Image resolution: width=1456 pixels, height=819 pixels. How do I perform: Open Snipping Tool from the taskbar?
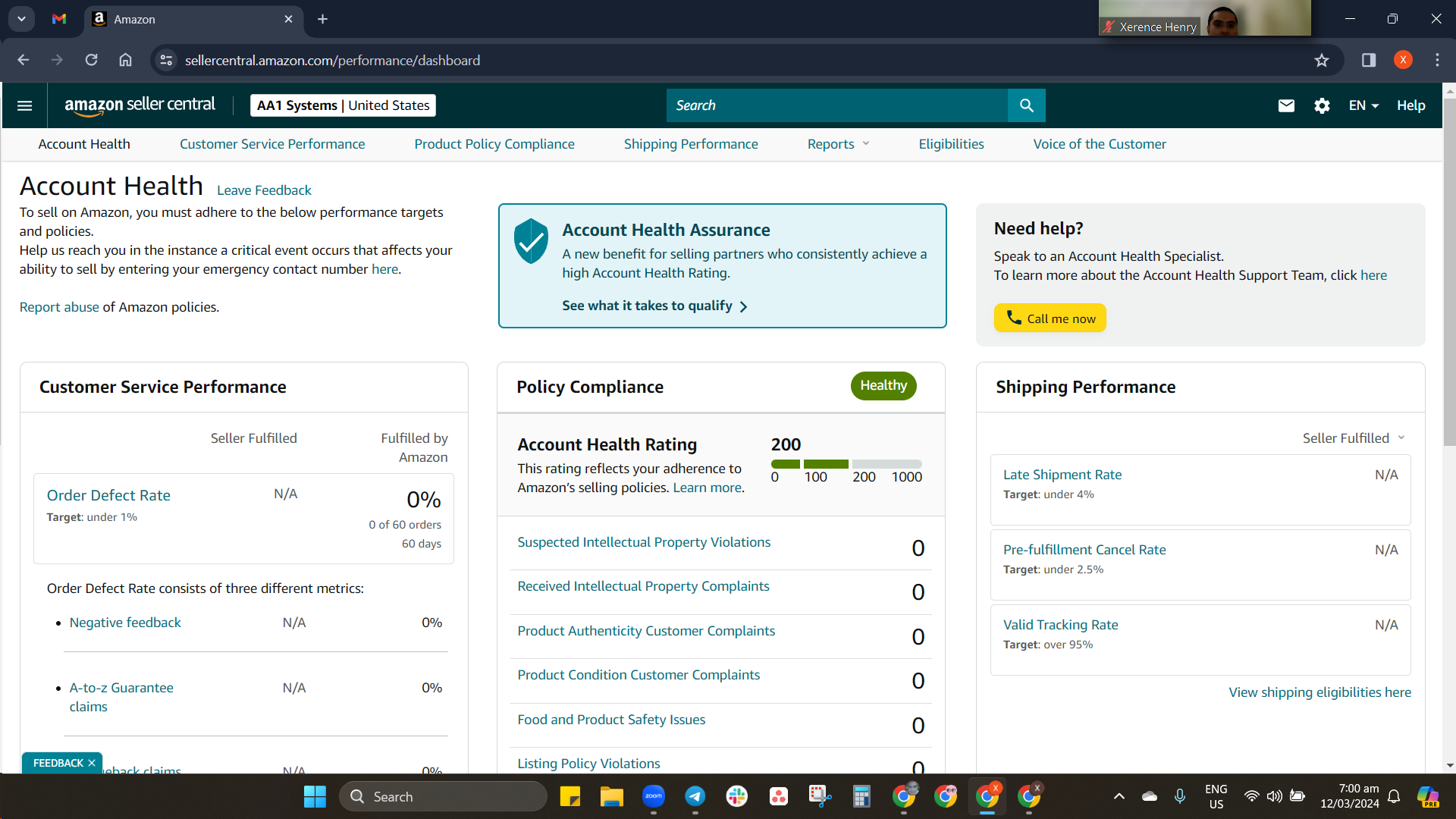point(820,796)
